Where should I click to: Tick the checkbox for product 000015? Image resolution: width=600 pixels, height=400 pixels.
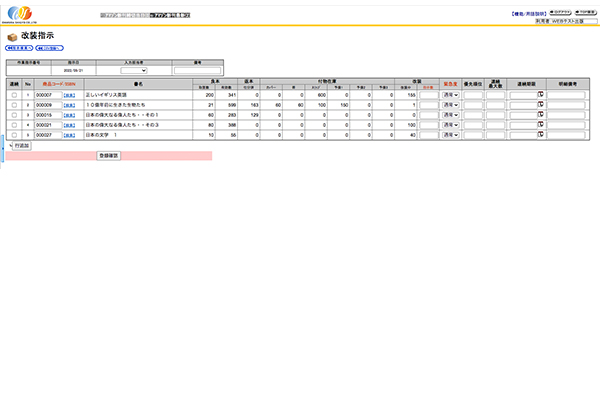coord(14,115)
